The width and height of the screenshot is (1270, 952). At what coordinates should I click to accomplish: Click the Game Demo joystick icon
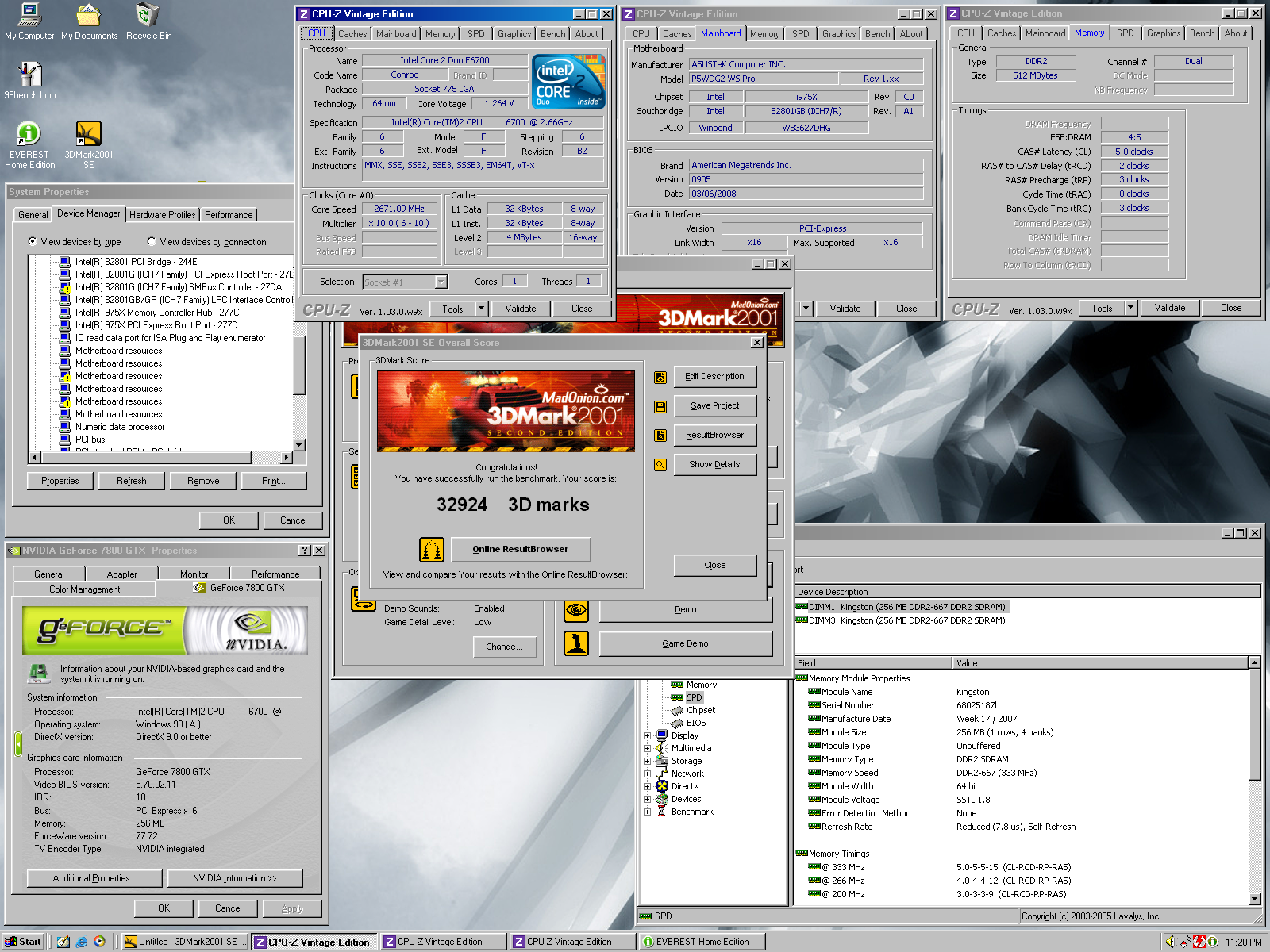[x=576, y=643]
